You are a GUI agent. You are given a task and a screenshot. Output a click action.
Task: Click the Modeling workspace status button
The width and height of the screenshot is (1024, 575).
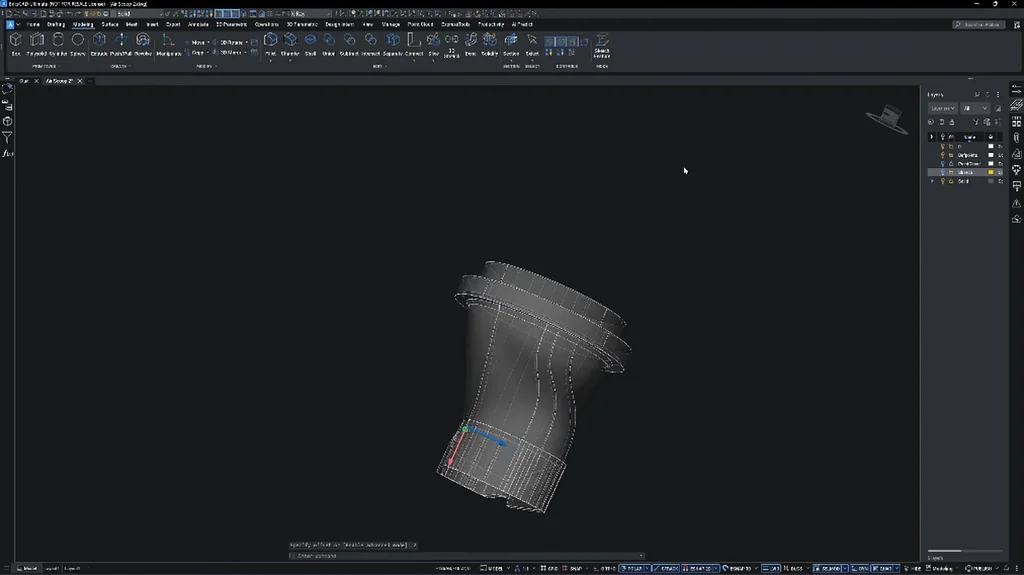pos(941,568)
